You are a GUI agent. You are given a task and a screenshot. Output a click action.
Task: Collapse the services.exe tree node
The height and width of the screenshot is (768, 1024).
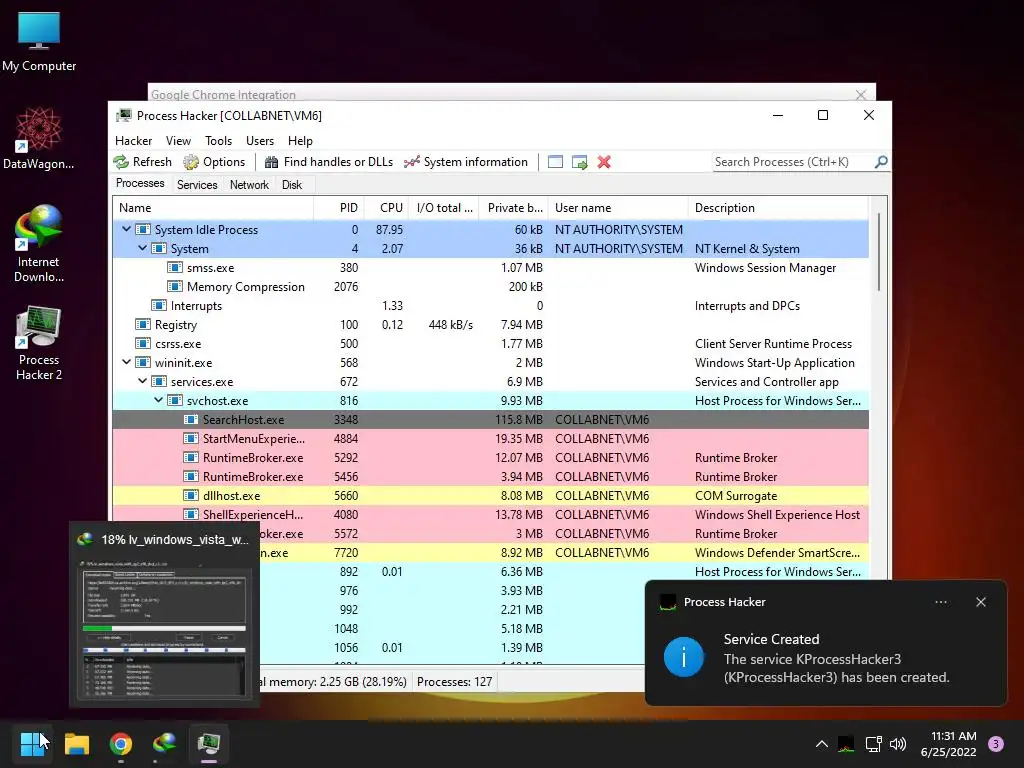pyautogui.click(x=142, y=381)
